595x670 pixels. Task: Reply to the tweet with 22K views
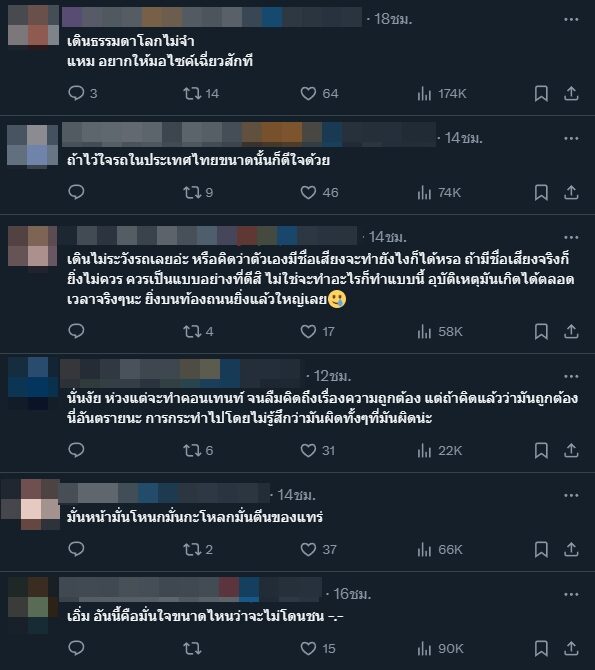(x=77, y=450)
